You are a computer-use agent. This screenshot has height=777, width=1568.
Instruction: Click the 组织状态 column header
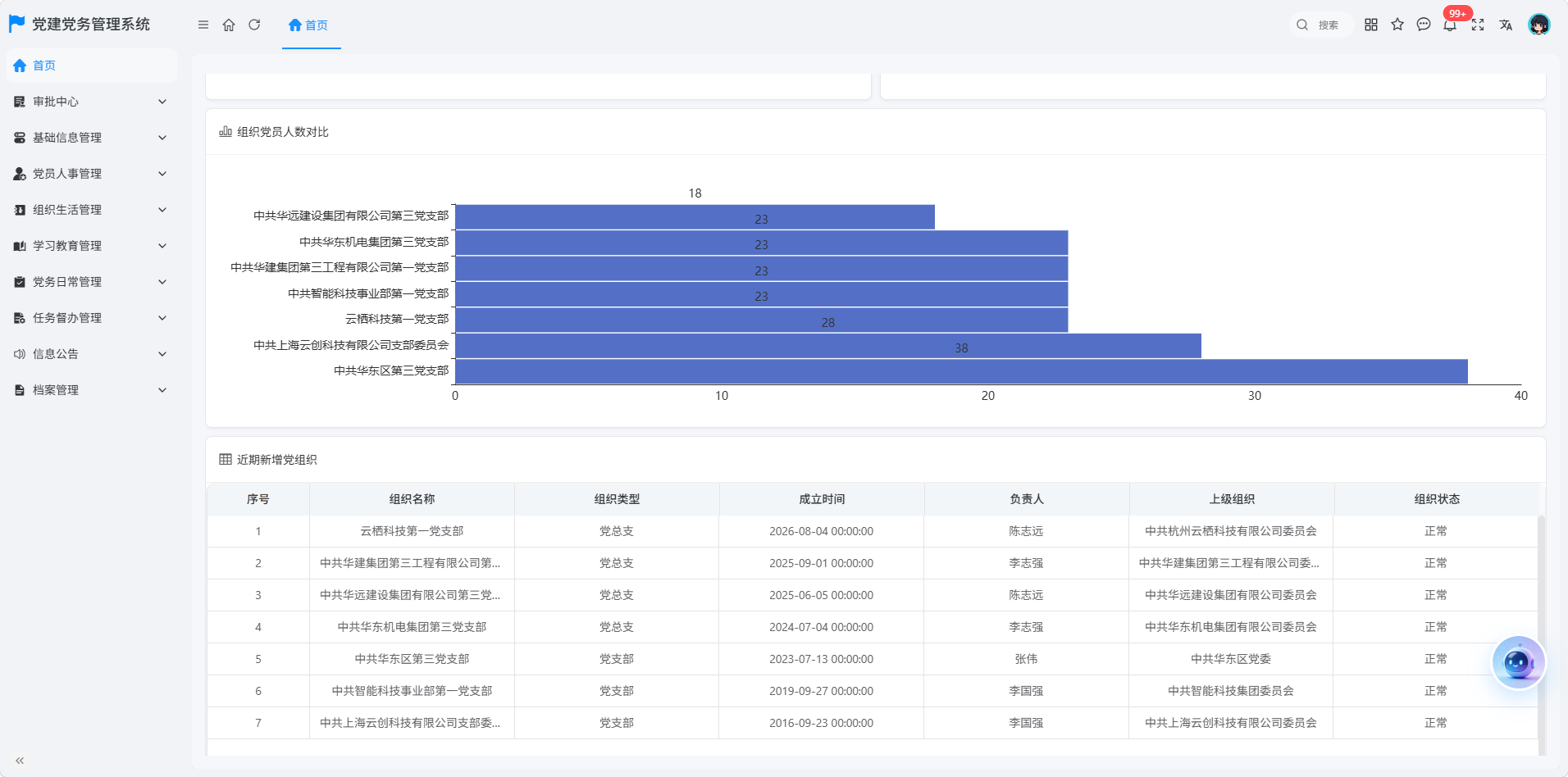1437,499
